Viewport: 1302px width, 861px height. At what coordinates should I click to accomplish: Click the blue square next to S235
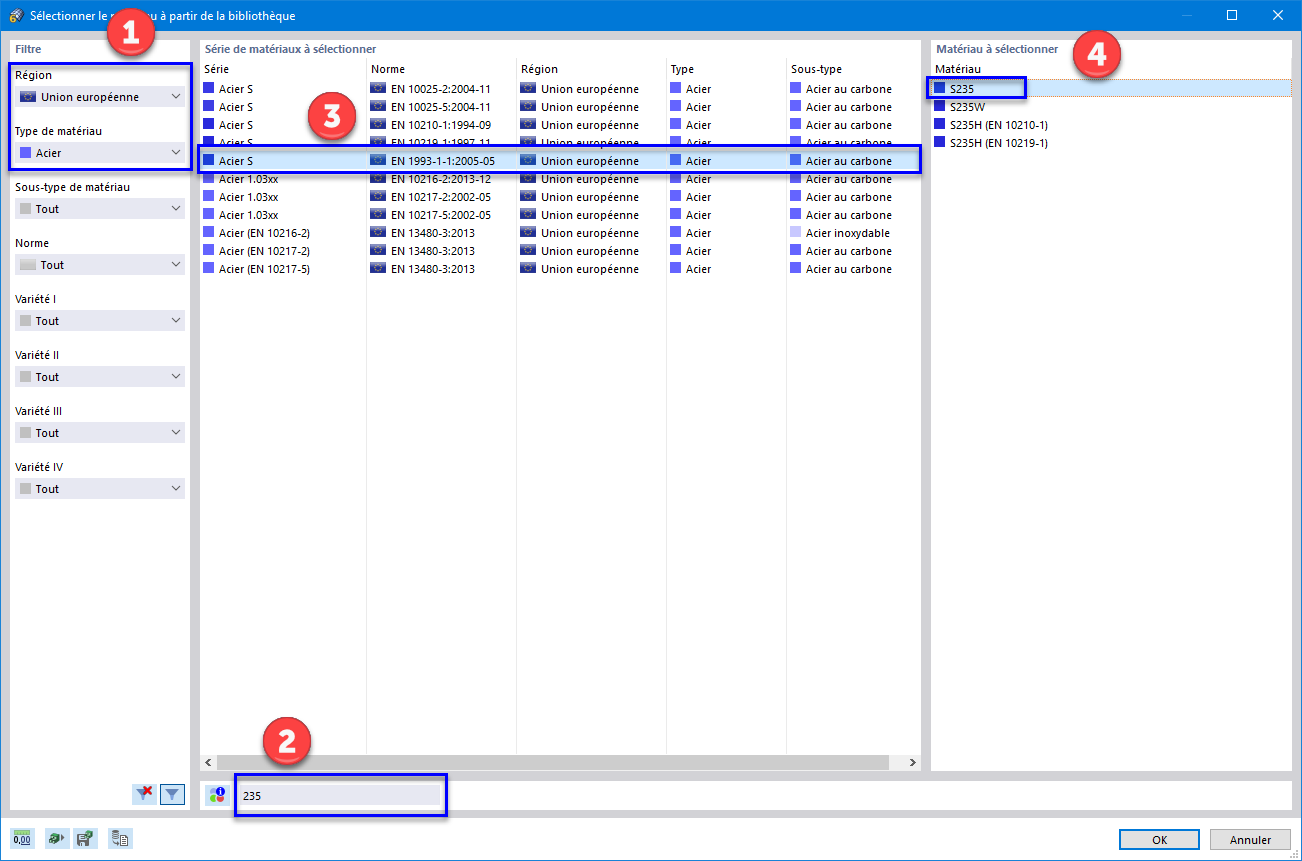tap(939, 88)
